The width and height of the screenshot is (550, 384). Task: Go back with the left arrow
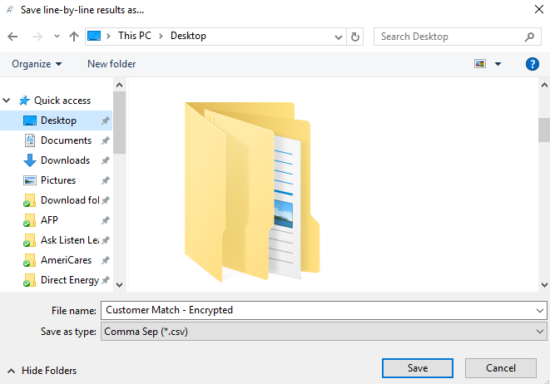point(13,36)
